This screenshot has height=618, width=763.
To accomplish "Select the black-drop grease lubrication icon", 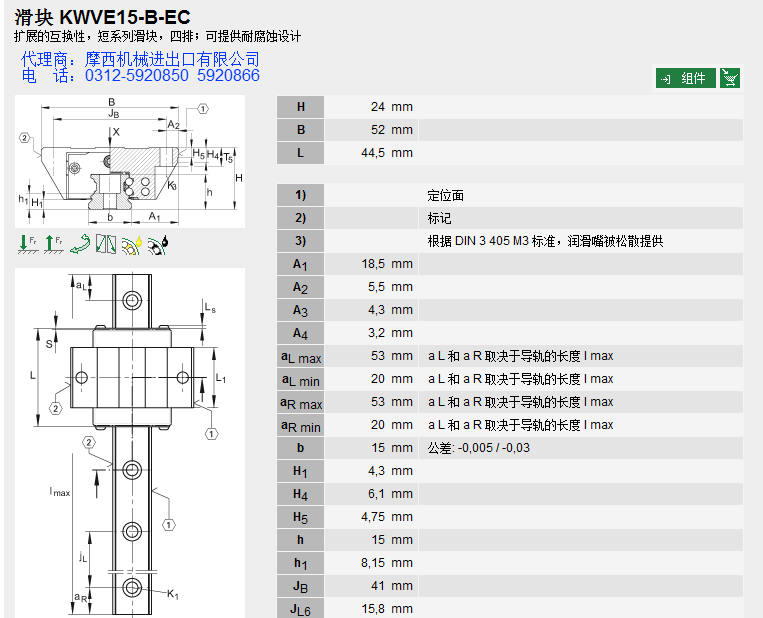I will (158, 243).
